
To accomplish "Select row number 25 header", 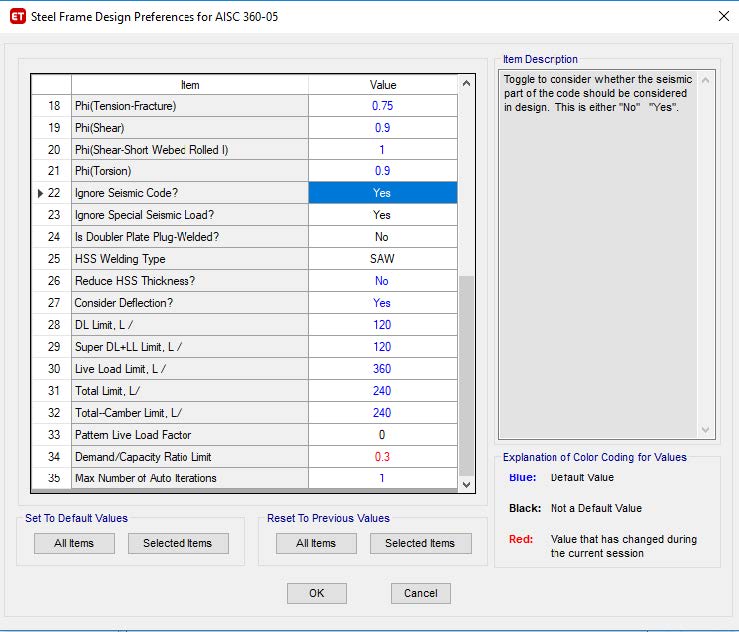I will click(52, 259).
